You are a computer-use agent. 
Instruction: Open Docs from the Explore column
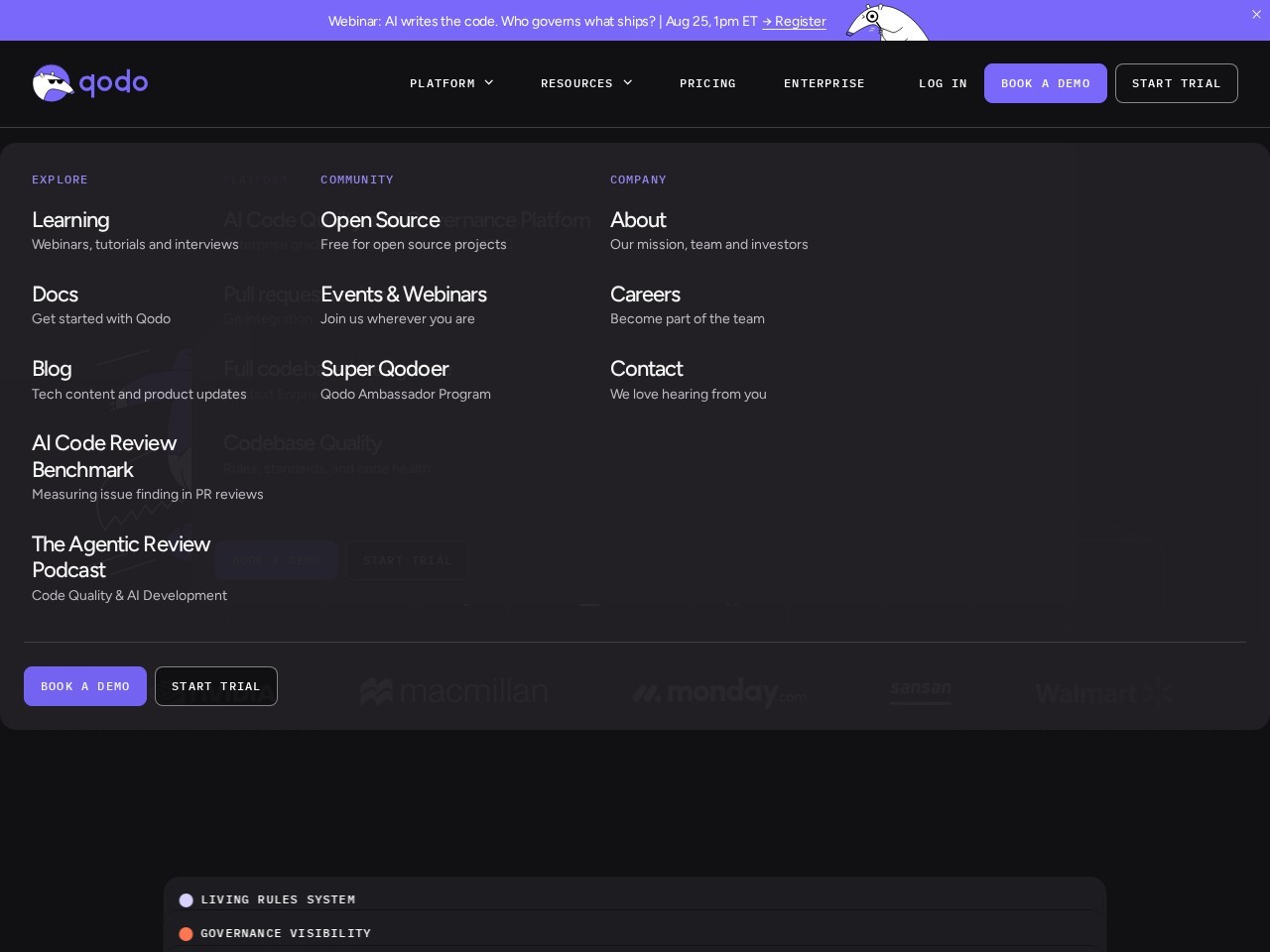55,295
